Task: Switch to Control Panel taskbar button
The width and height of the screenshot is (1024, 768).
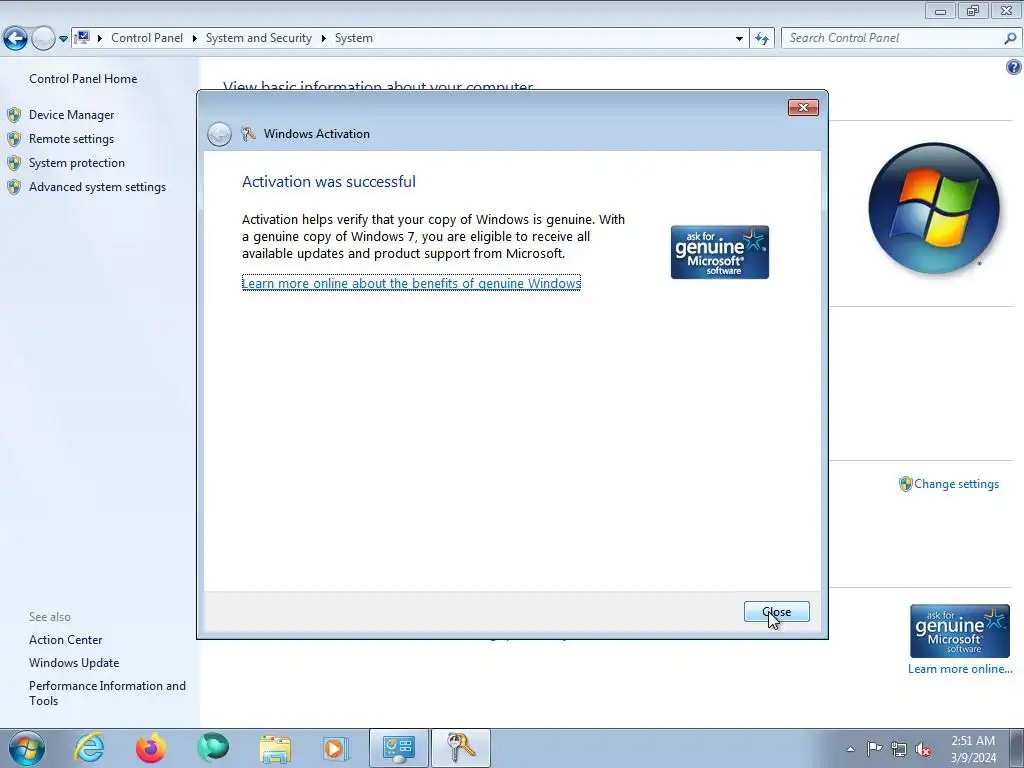Action: (x=399, y=748)
